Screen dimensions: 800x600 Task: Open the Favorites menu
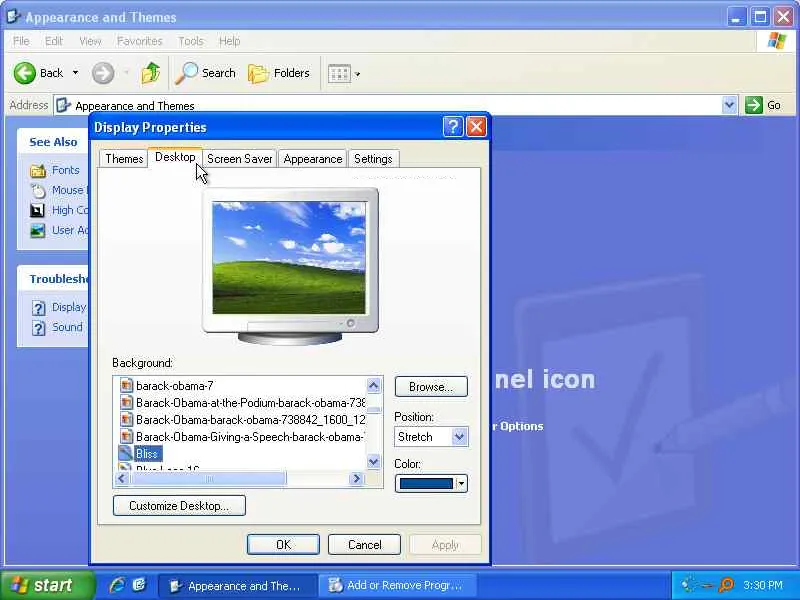(x=139, y=41)
